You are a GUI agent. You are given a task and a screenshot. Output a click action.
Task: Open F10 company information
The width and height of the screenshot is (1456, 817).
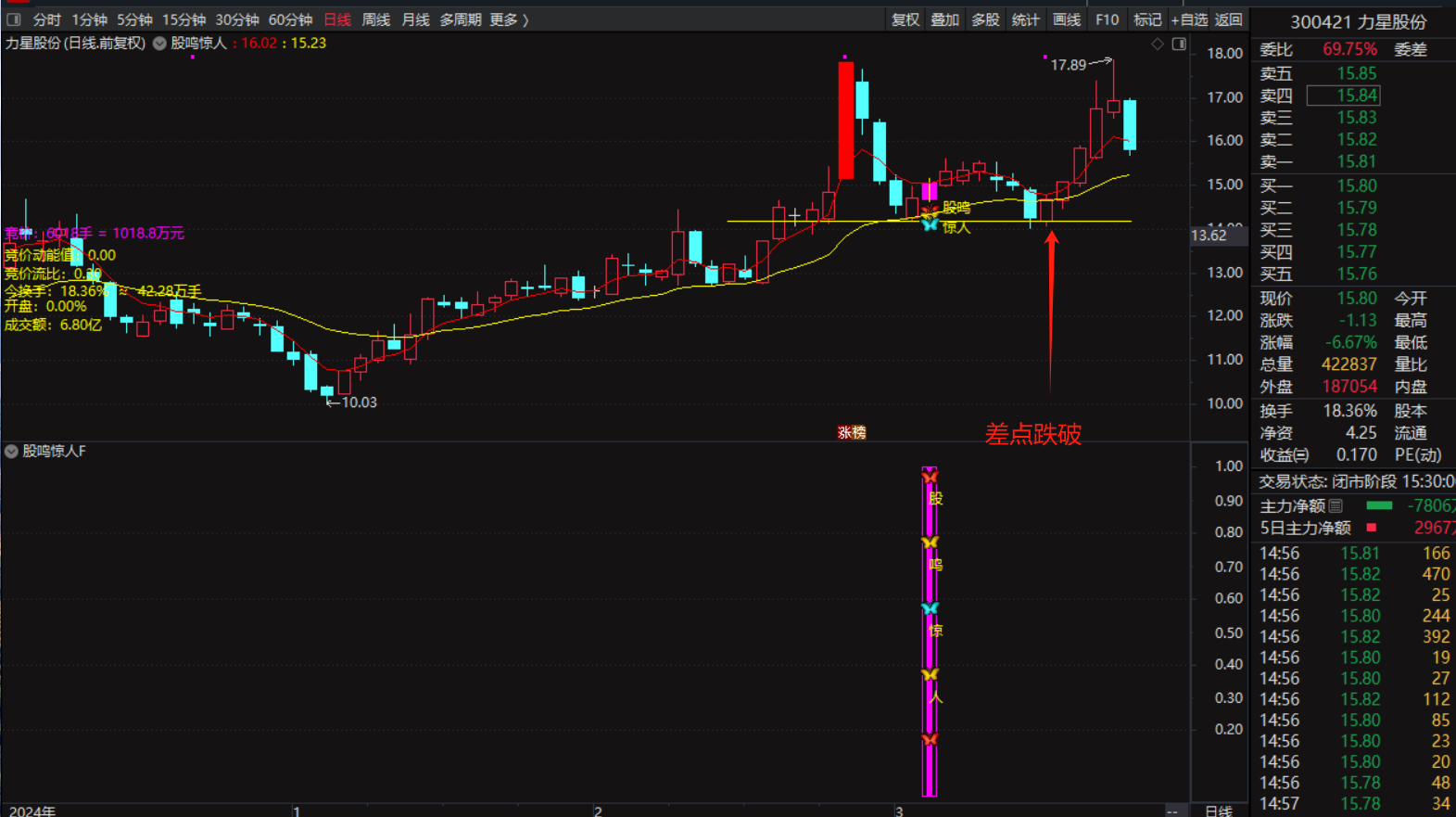click(x=1107, y=19)
